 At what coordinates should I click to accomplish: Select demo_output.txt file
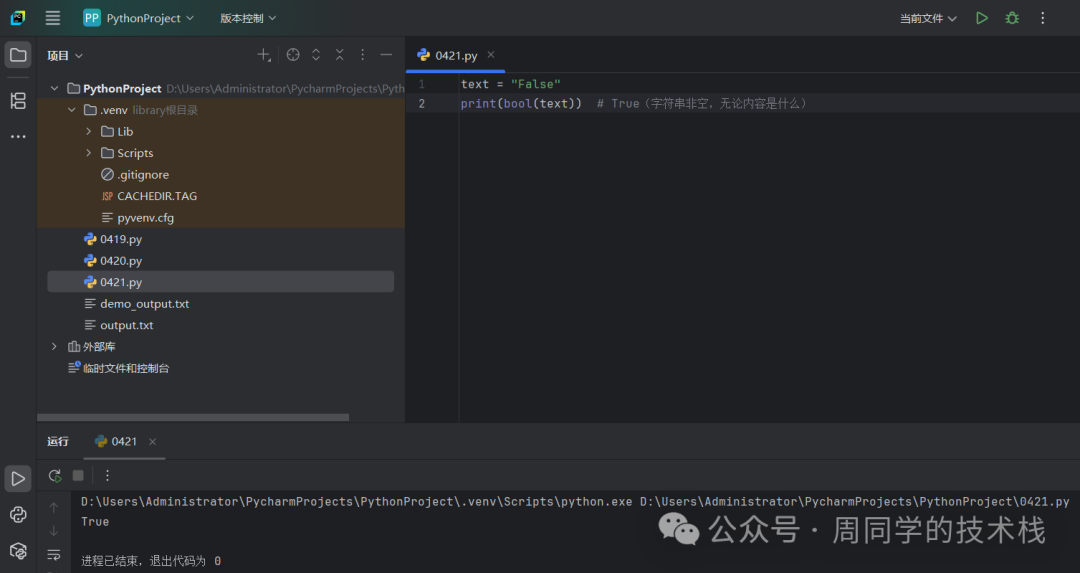pyautogui.click(x=136, y=304)
